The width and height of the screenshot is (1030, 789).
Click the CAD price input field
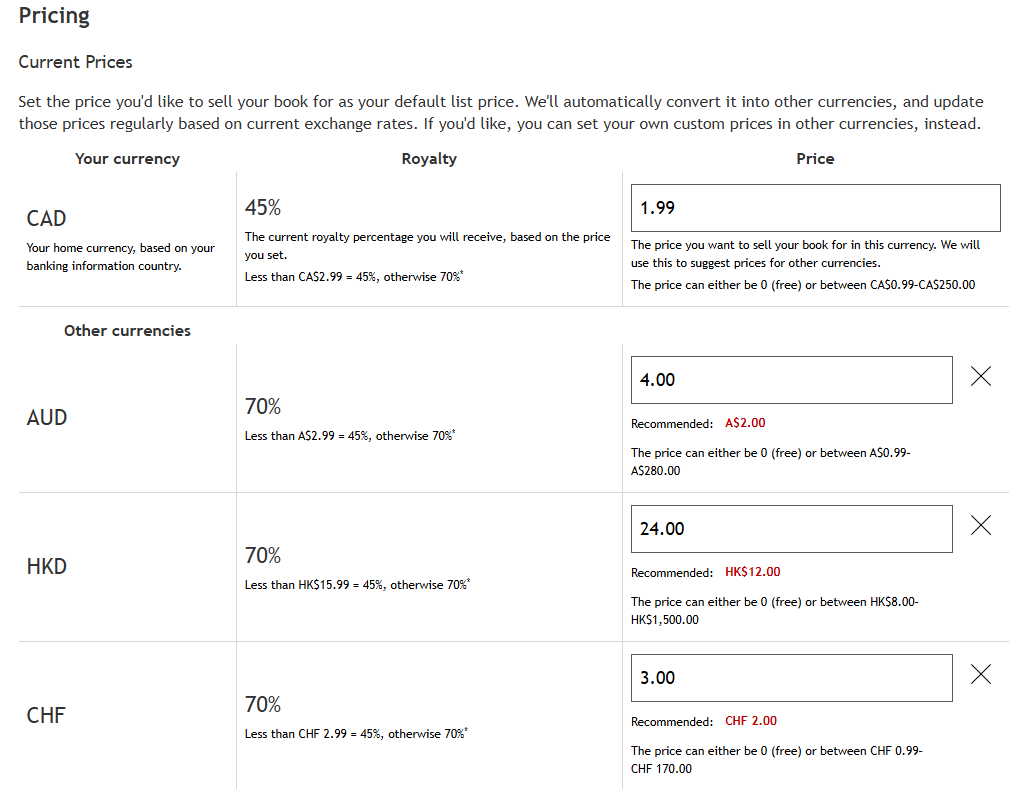tap(815, 208)
